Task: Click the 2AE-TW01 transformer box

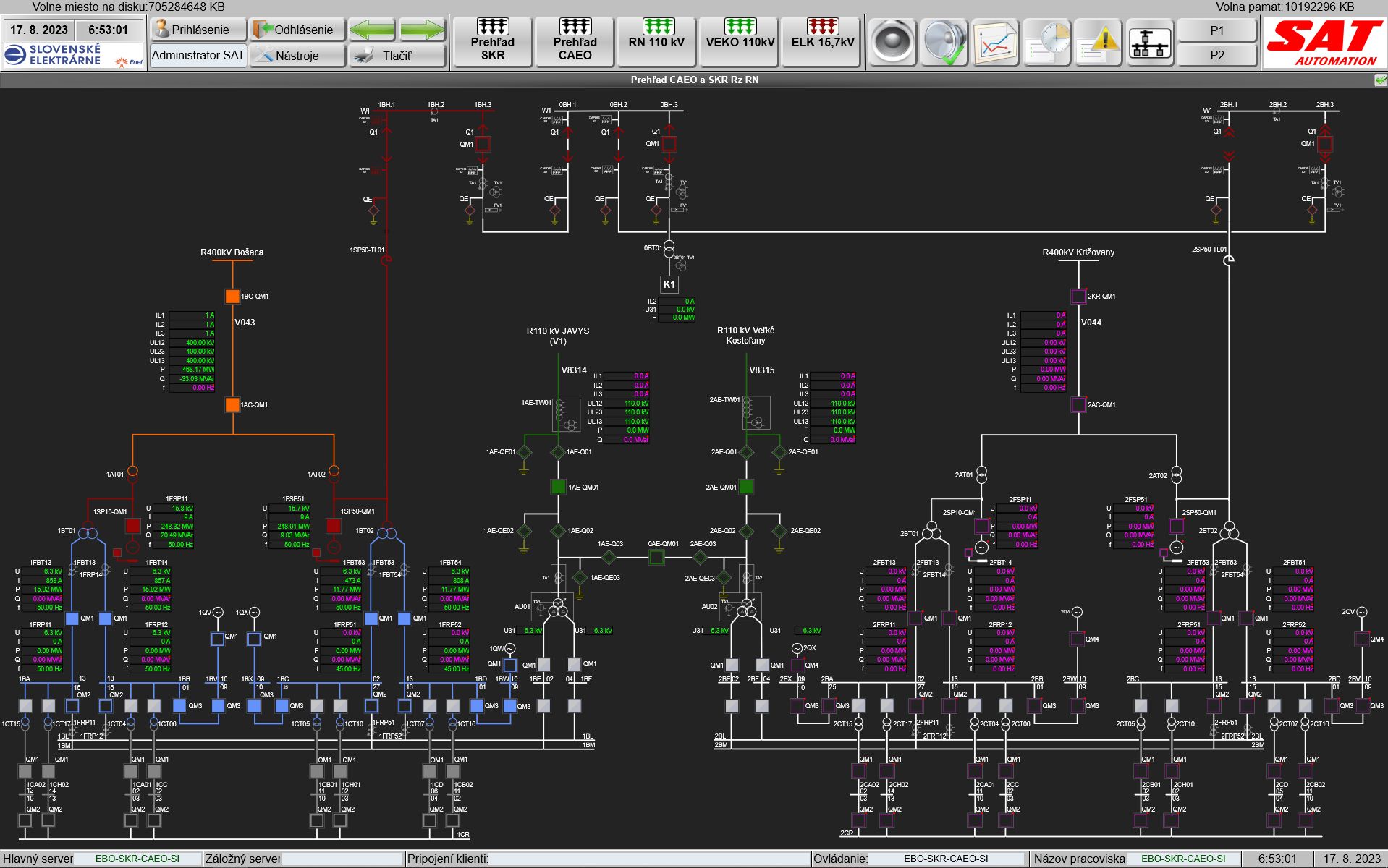Action: pos(756,413)
